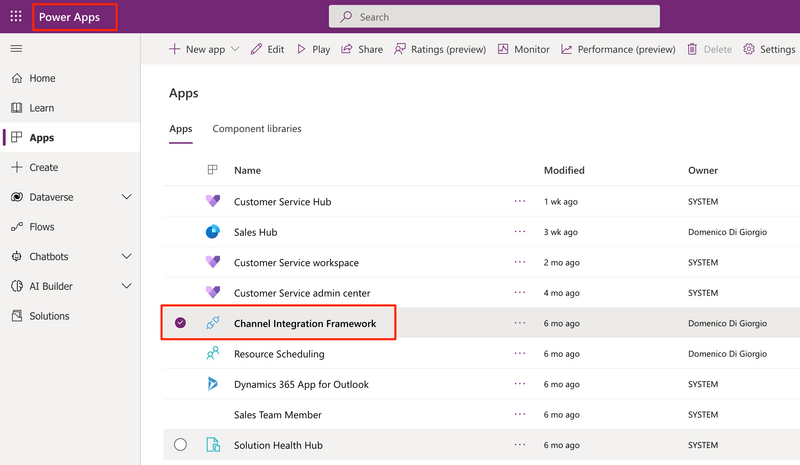Switch to the Component libraries tab
The width and height of the screenshot is (800, 465).
click(x=257, y=129)
